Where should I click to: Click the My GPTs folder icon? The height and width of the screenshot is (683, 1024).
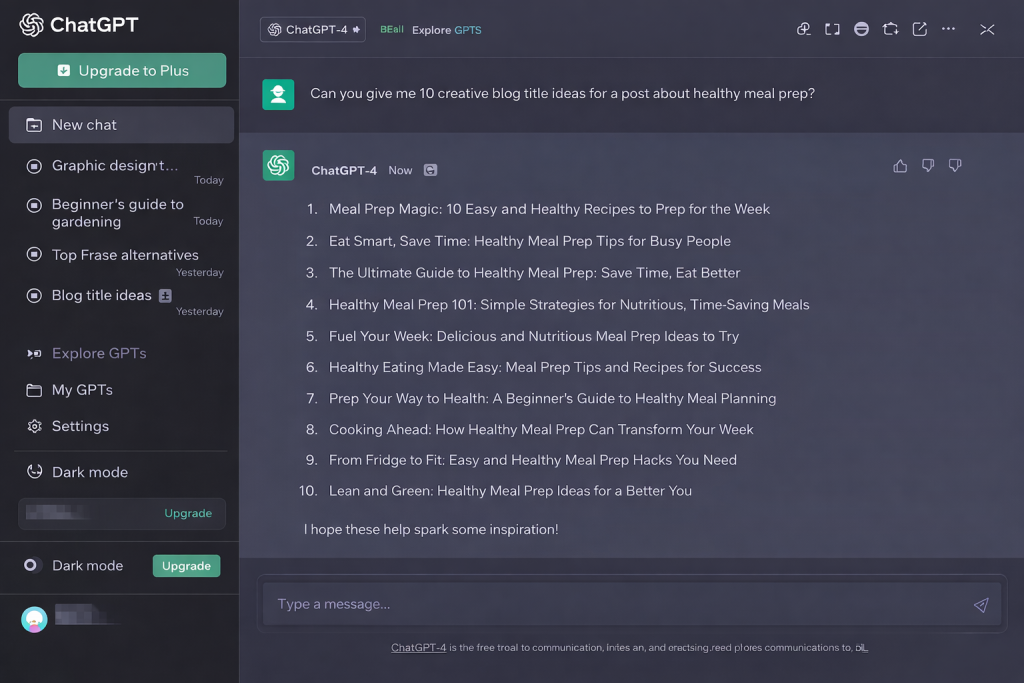point(34,390)
